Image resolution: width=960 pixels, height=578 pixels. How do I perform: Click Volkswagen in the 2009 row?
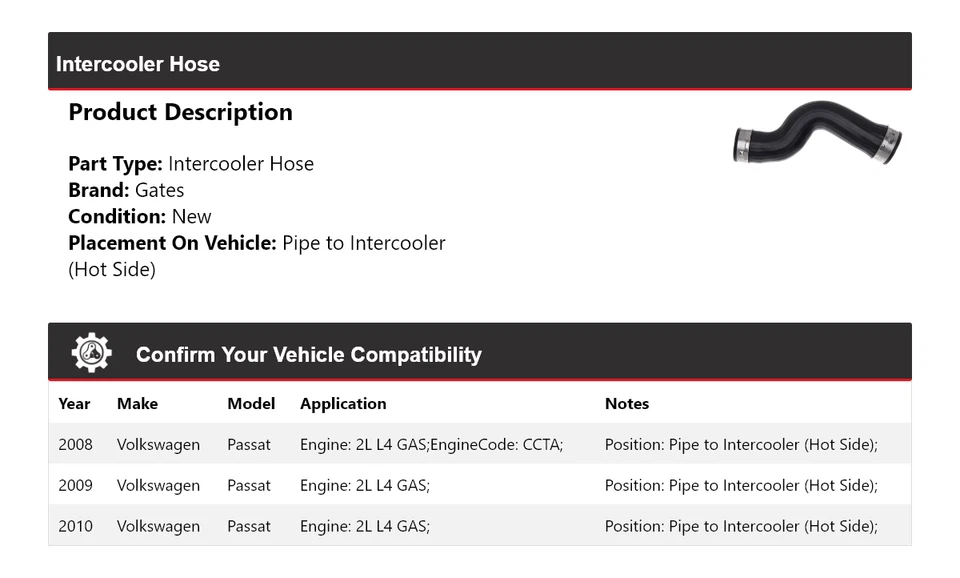158,485
